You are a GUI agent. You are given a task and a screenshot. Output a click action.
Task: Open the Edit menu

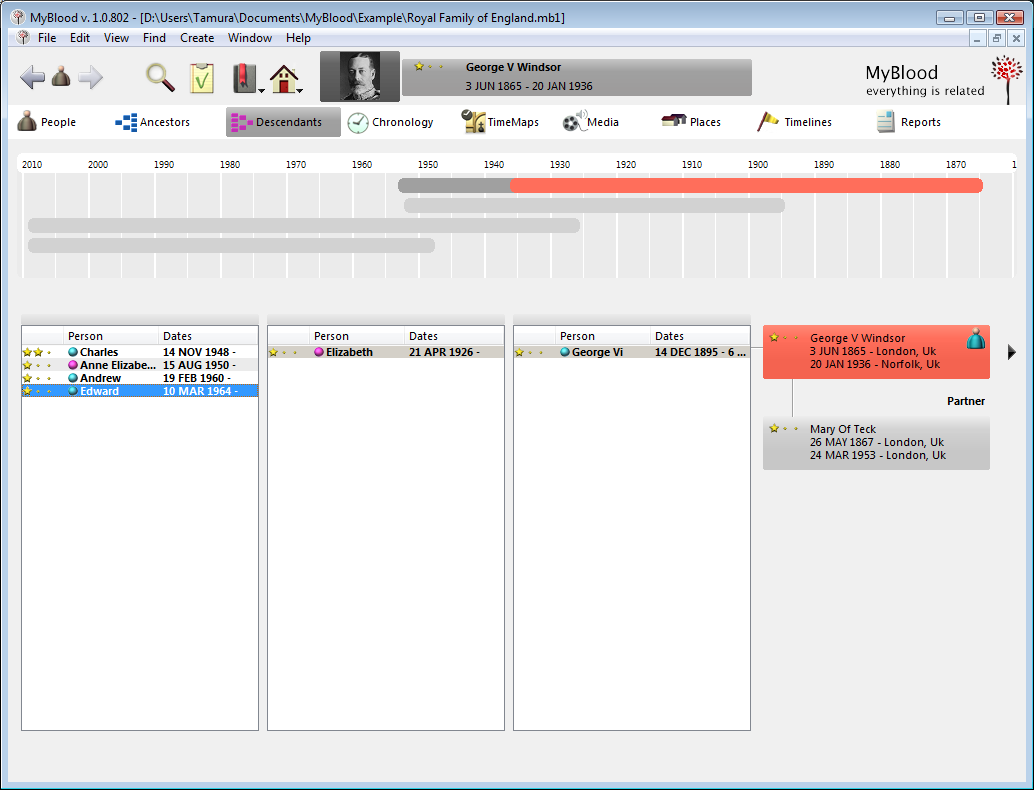pos(80,38)
